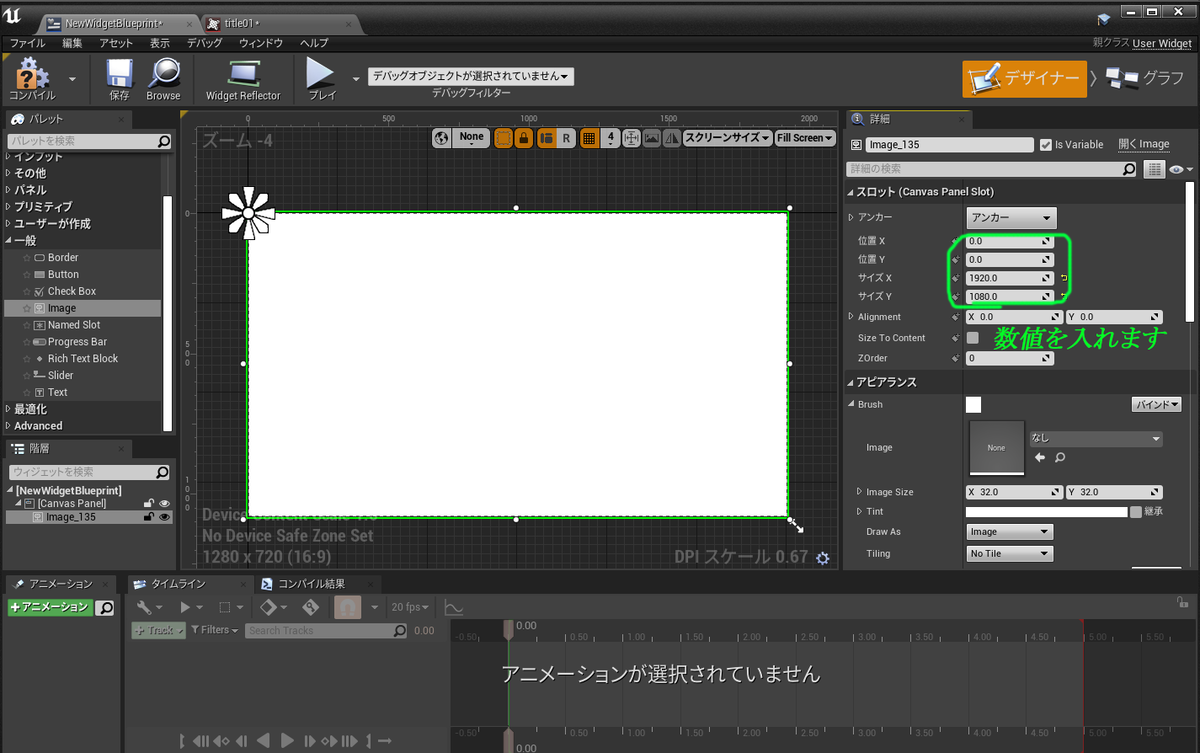The width and height of the screenshot is (1200, 753).
Task: Start Play with the arrow icon
Action: (x=321, y=74)
